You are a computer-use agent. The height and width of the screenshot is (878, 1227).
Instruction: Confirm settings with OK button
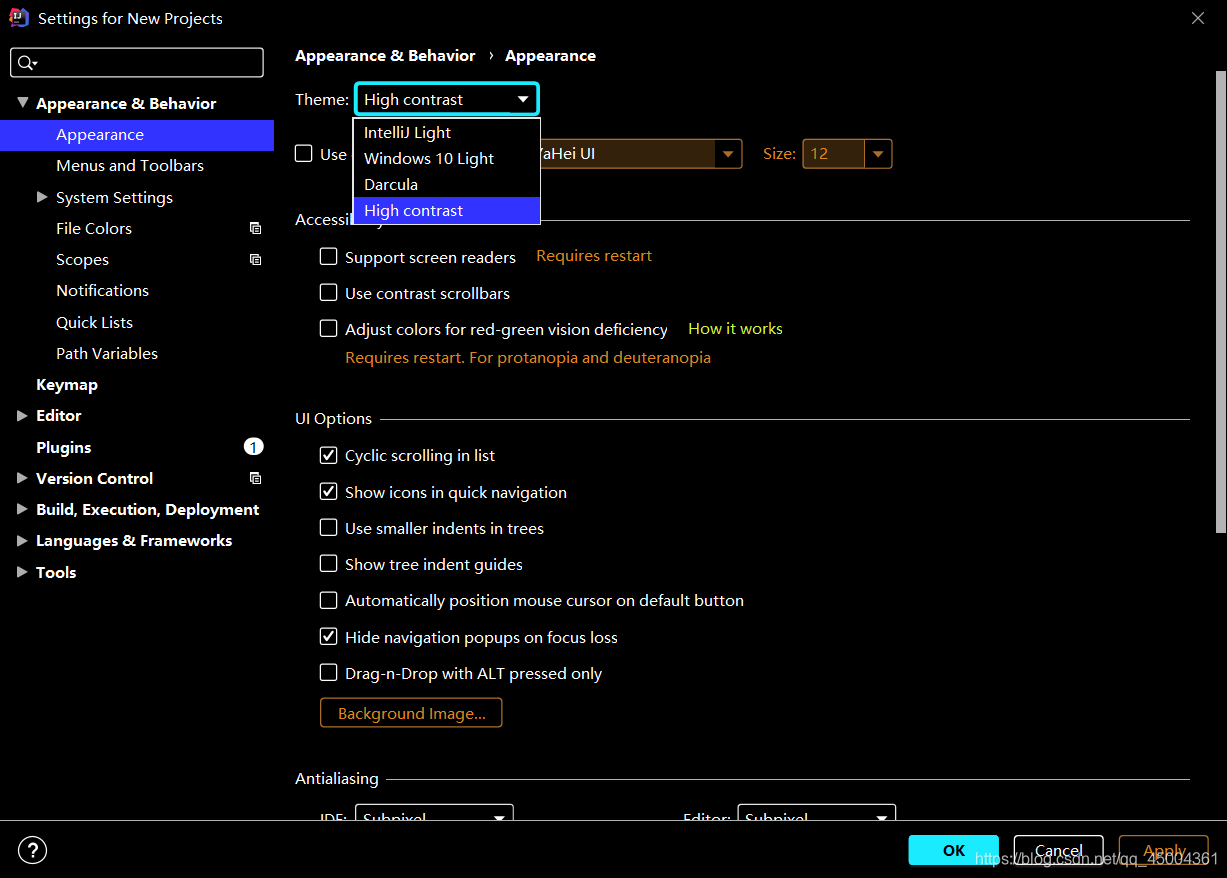[953, 850]
